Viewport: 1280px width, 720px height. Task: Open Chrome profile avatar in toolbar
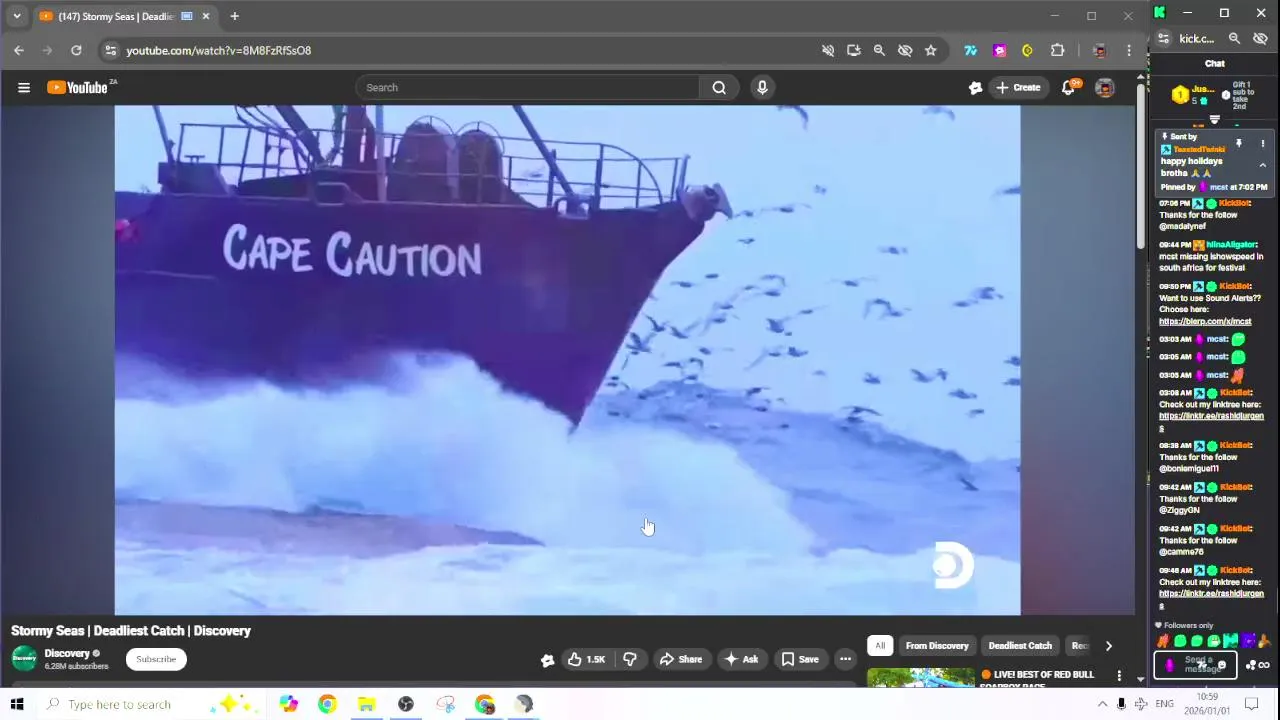coord(1099,50)
